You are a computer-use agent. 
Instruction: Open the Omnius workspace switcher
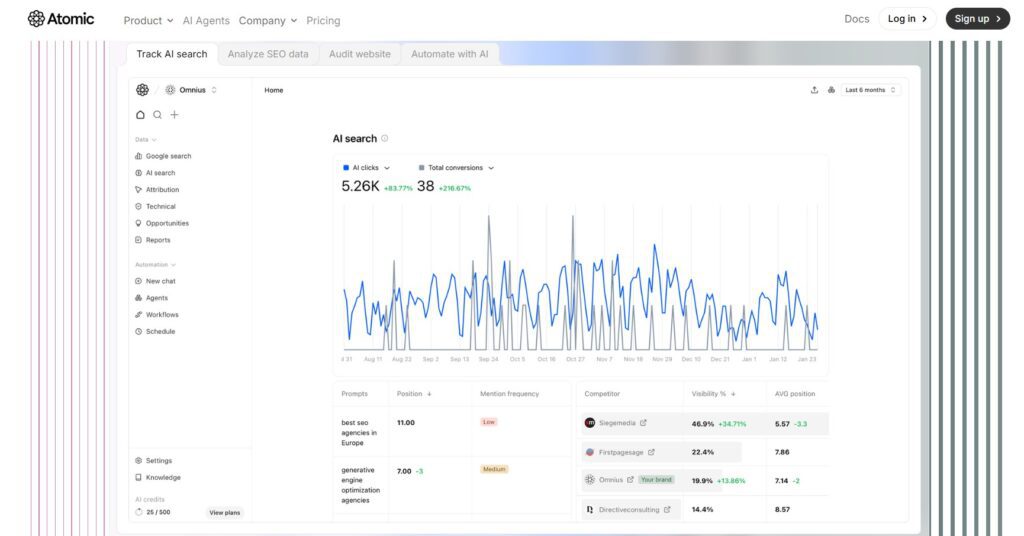[x=191, y=90]
